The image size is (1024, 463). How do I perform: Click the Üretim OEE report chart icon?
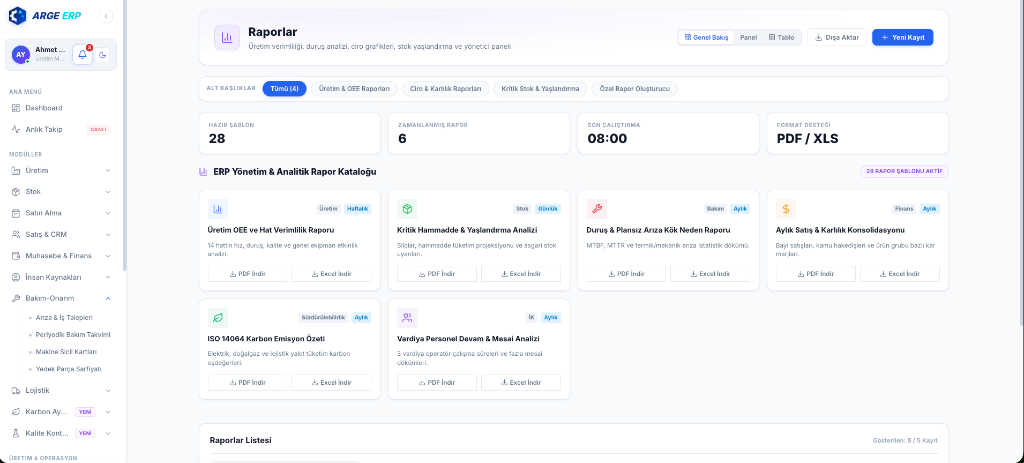218,209
